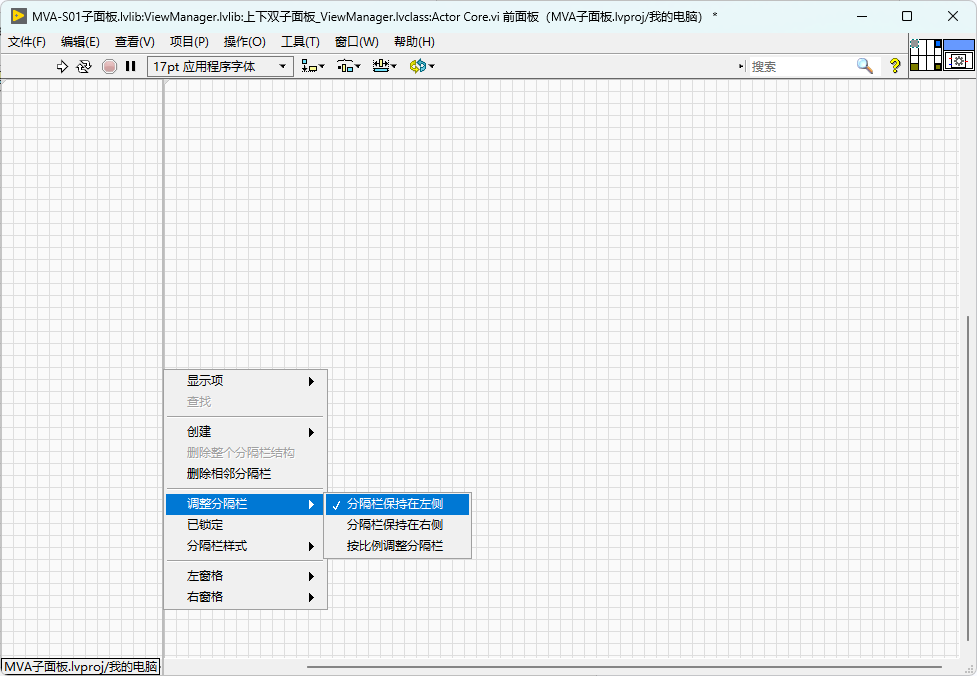The width and height of the screenshot is (977, 676).
Task: Open the 文件(F) menu
Action: pos(27,42)
